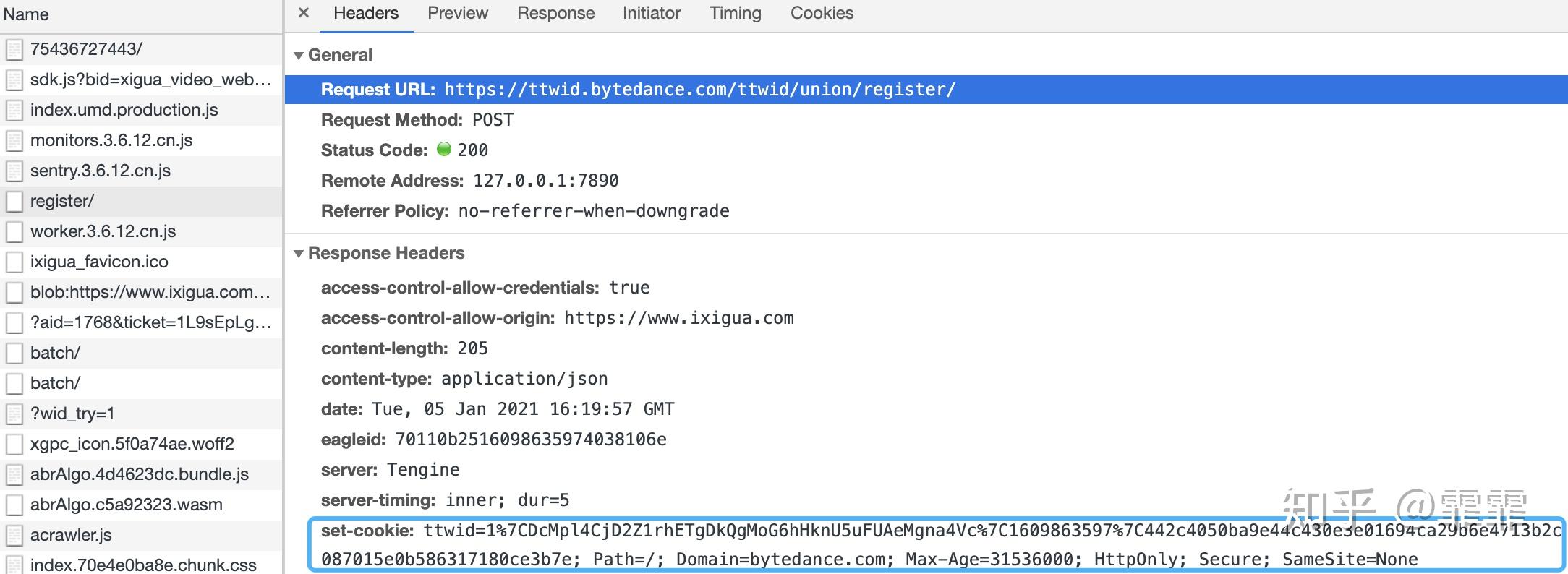Select the sdk.js?bid=xigua_video_web request
1568x574 pixels.
coord(141,80)
